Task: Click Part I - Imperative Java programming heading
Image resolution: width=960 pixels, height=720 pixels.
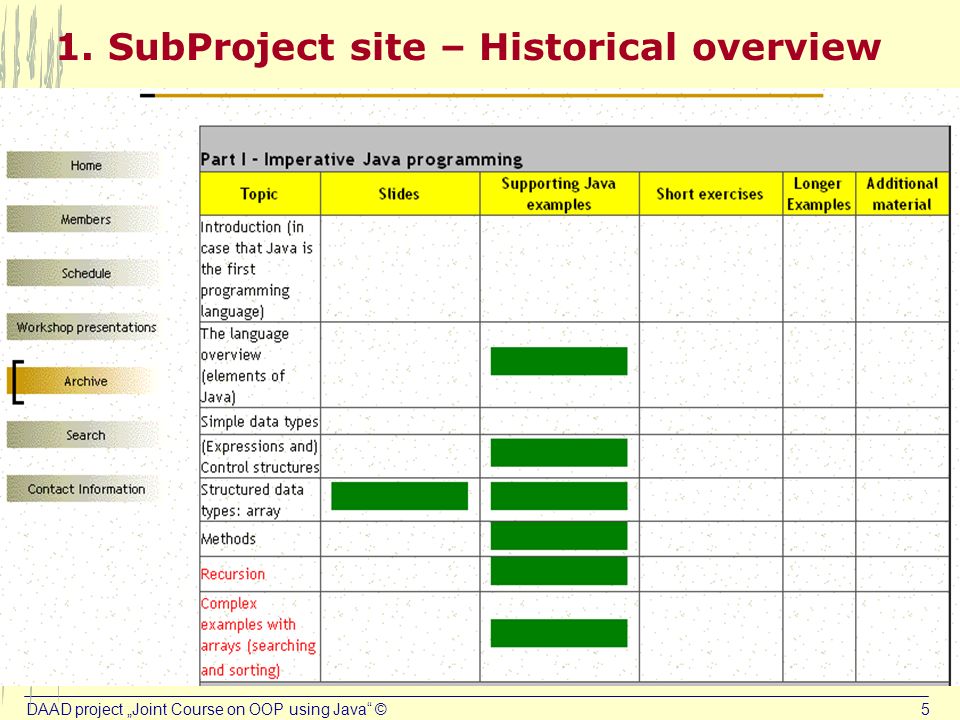Action: pyautogui.click(x=361, y=160)
